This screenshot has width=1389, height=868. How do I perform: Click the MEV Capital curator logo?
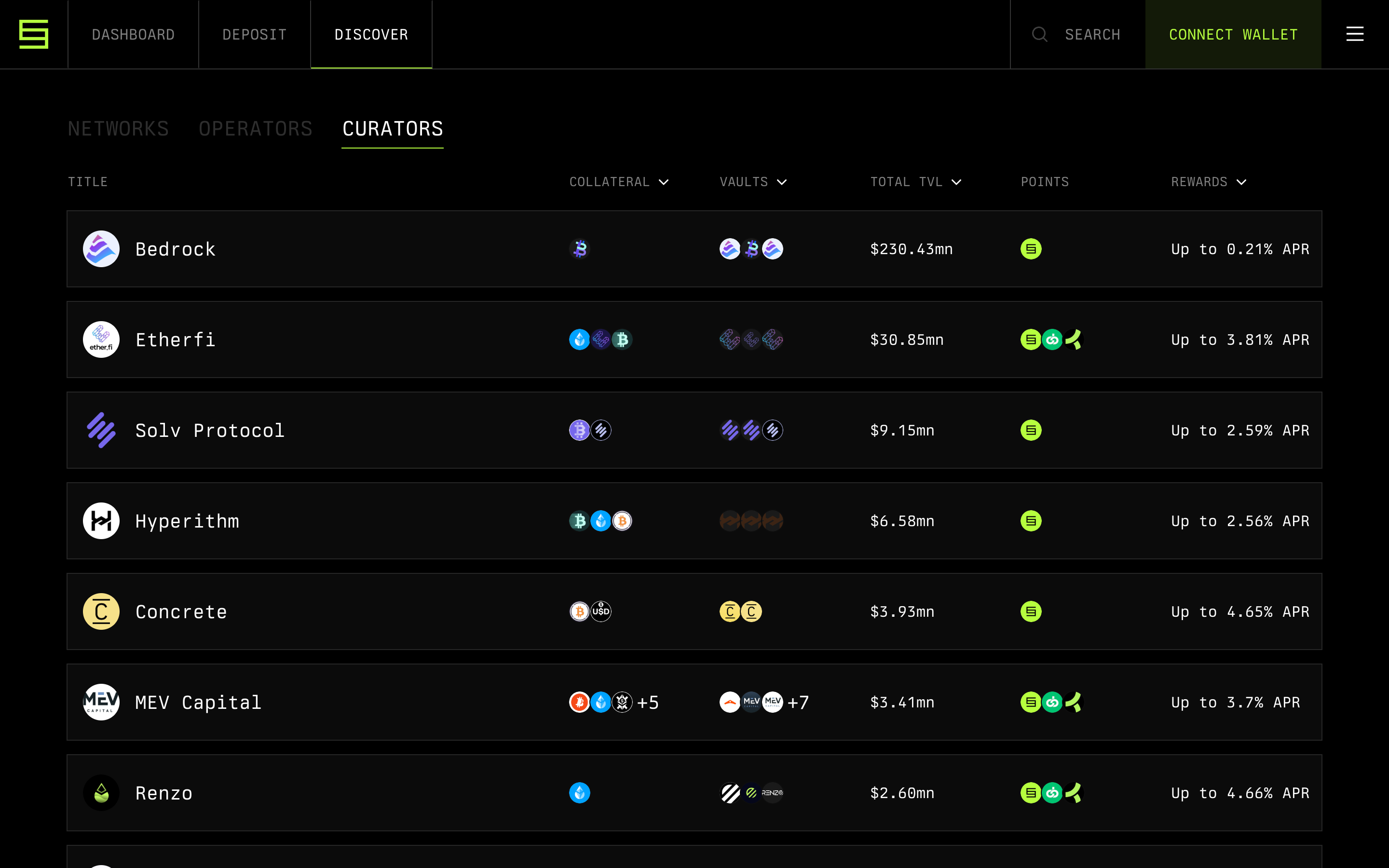tap(101, 702)
